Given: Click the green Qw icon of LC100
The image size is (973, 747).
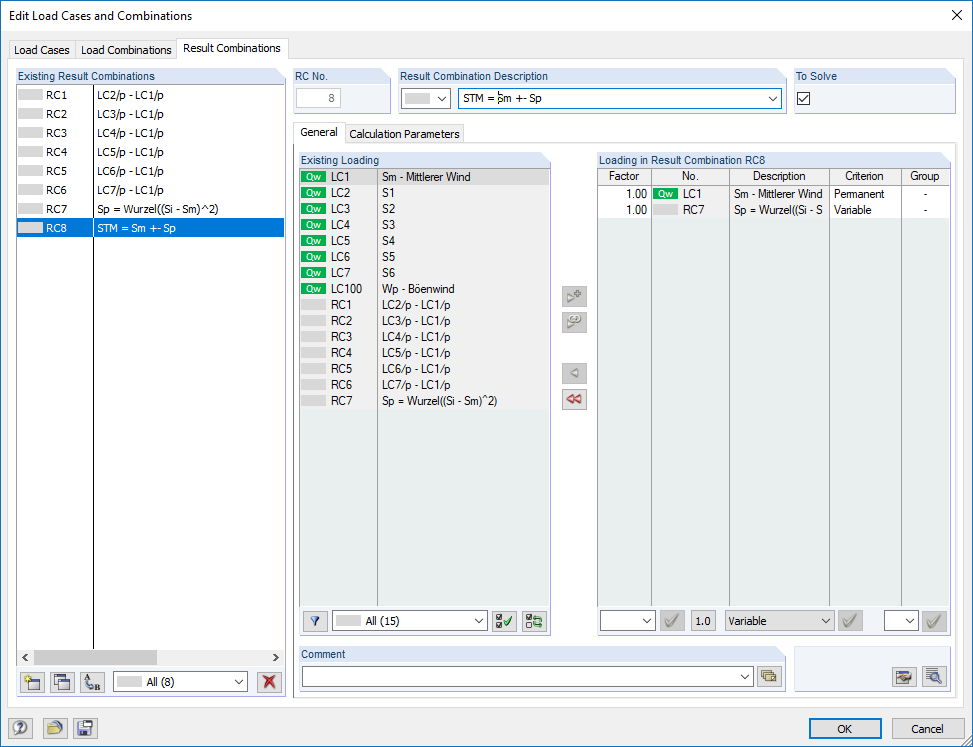Looking at the screenshot, I should point(313,289).
